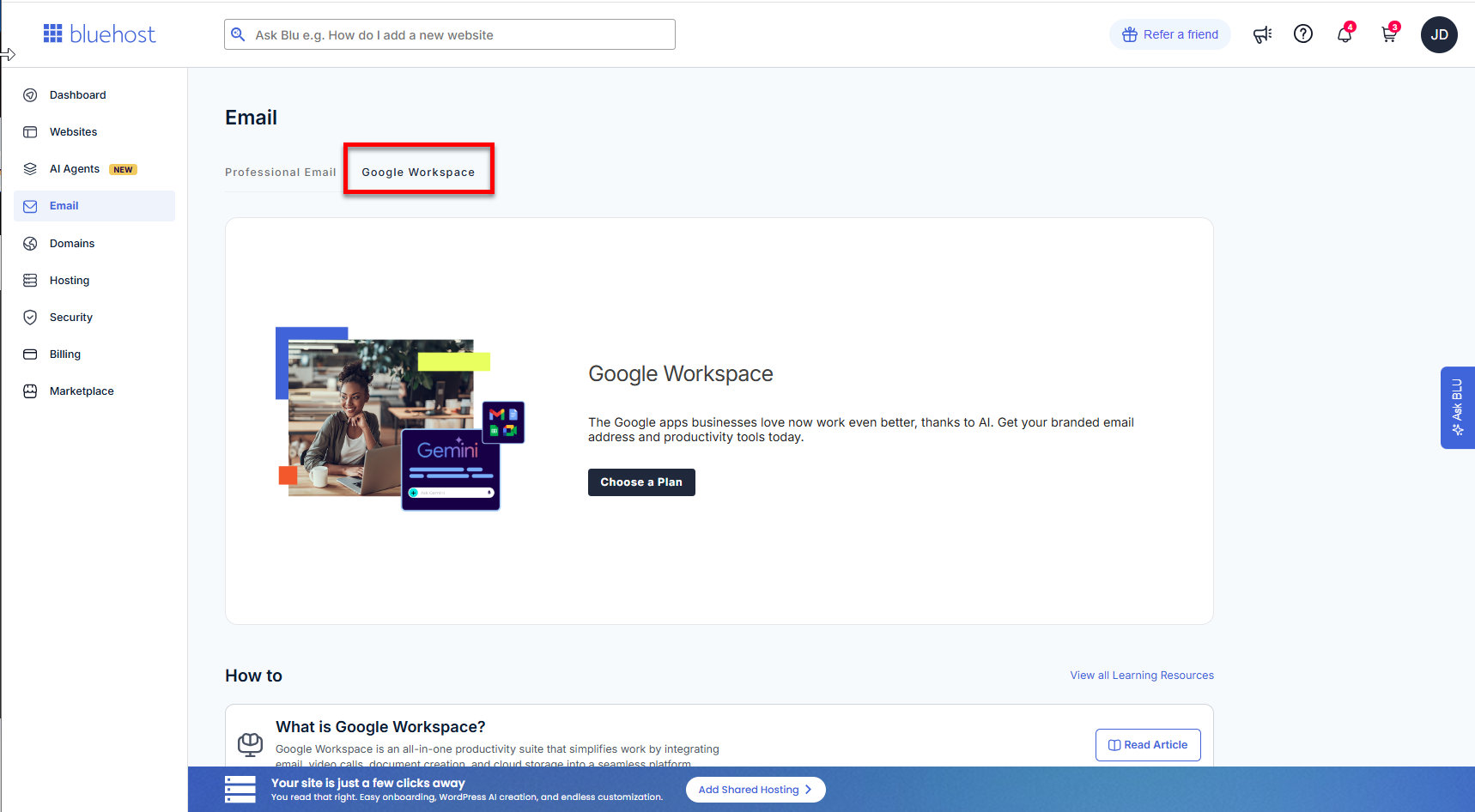Switch to the Professional Email tab
The image size is (1475, 812).
pyautogui.click(x=281, y=173)
